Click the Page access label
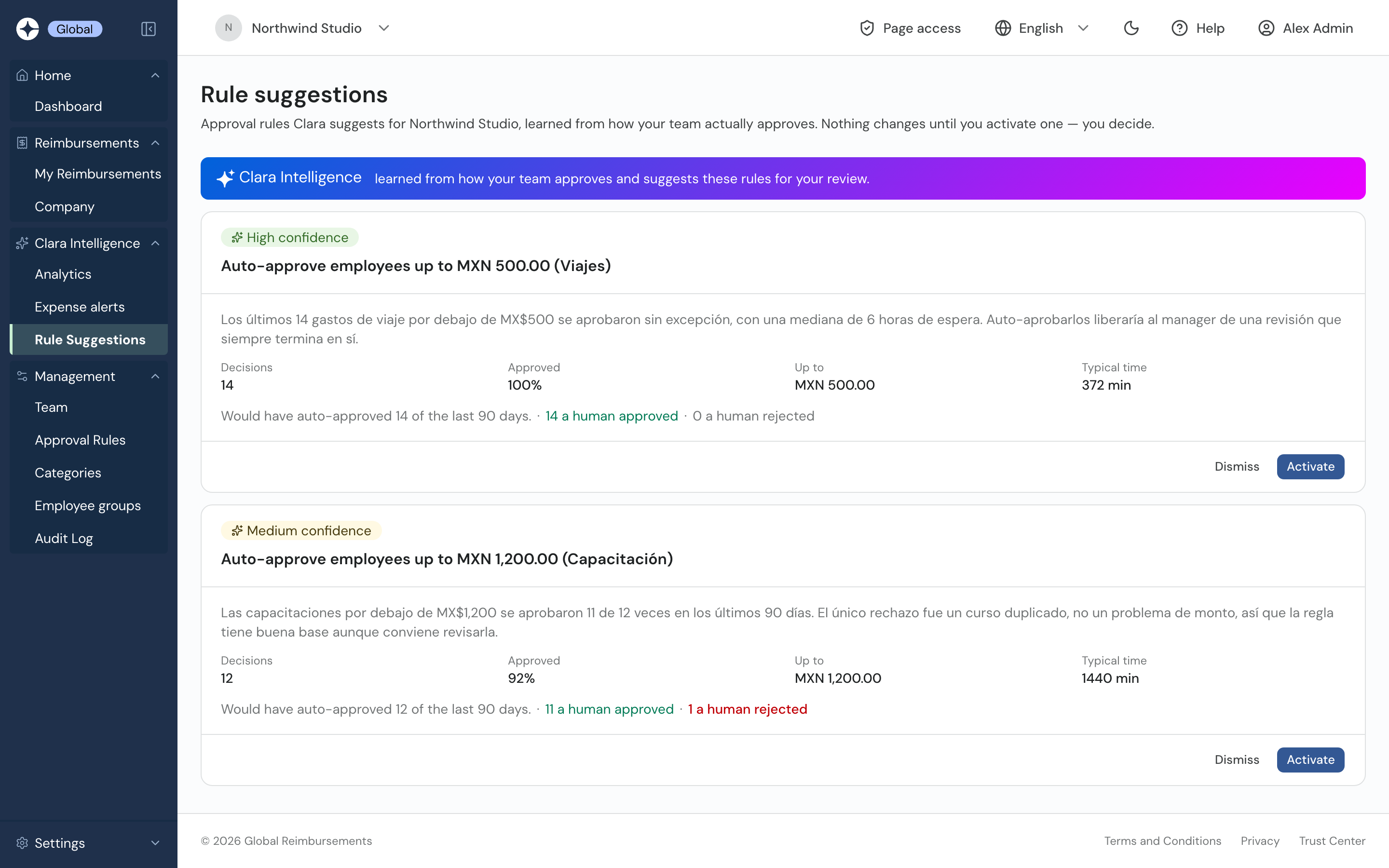The width and height of the screenshot is (1389, 868). [x=922, y=28]
